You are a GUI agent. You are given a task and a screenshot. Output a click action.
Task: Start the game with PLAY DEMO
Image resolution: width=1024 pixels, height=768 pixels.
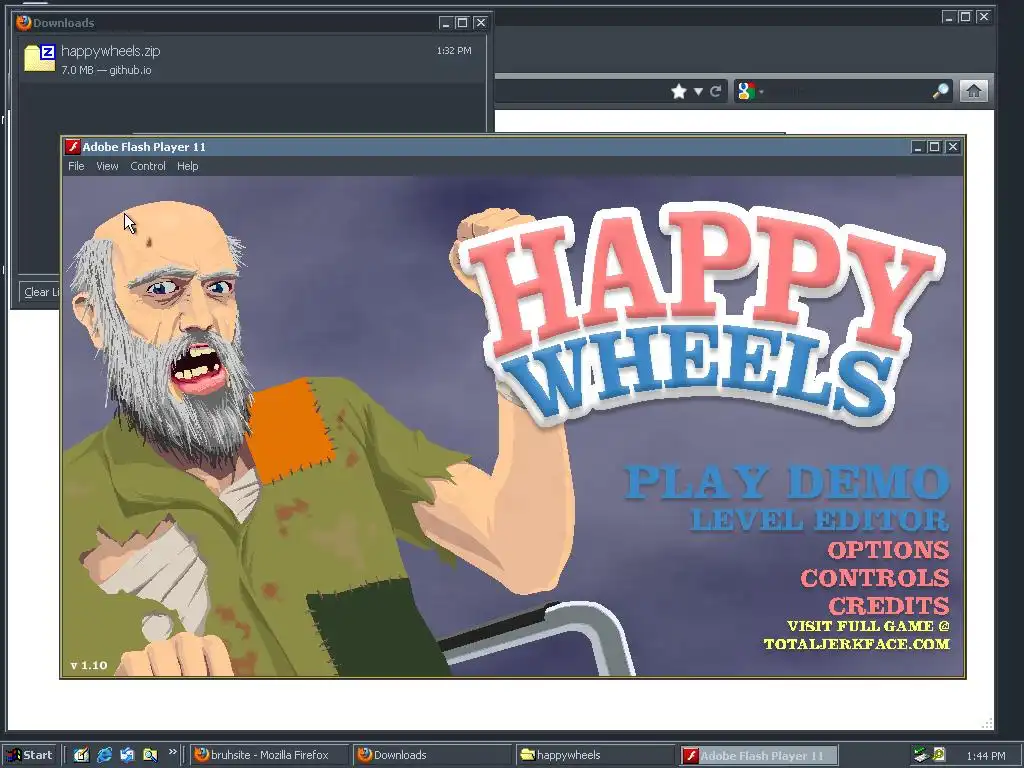[786, 482]
